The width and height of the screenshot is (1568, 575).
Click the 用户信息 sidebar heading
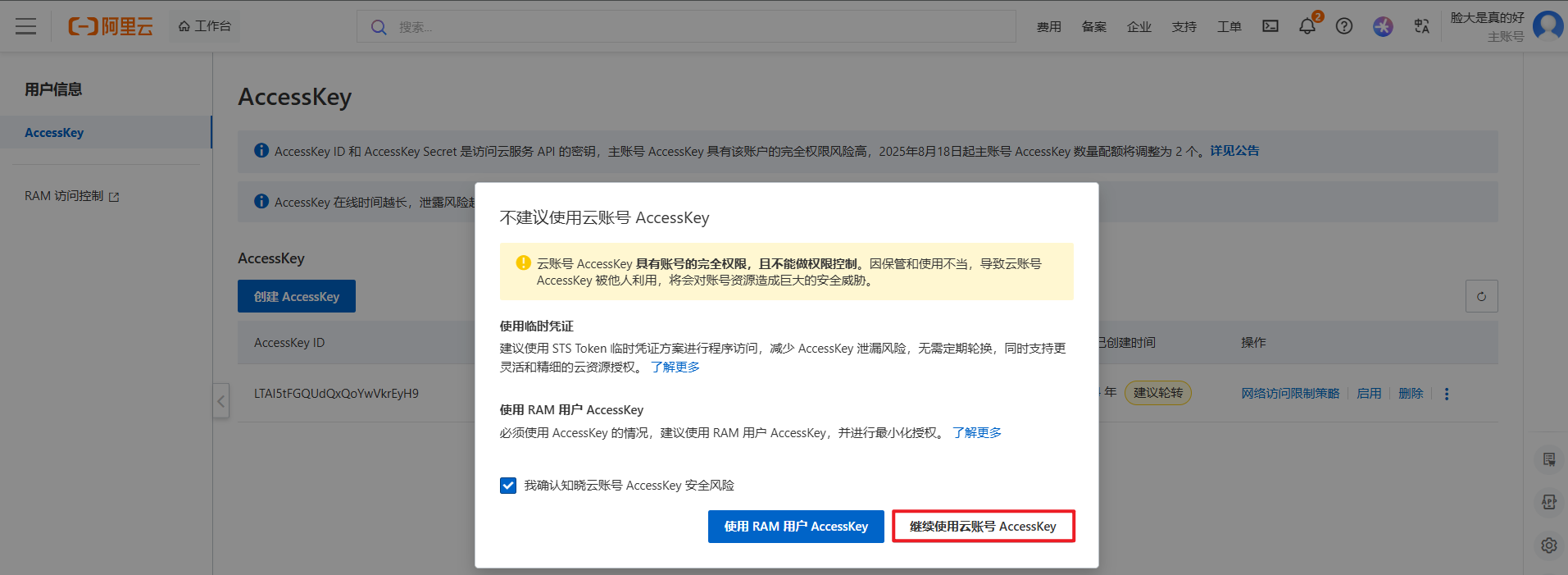(53, 89)
